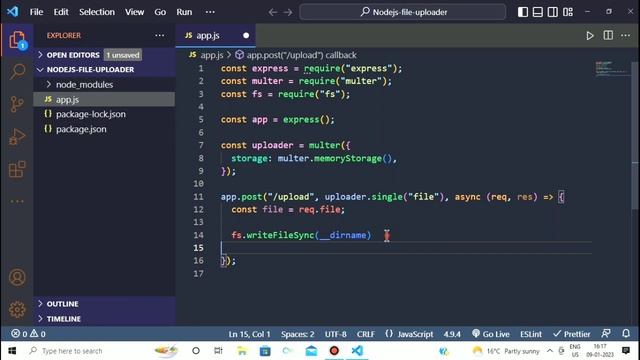
Task: Change indentation via Spaces: 2
Action: tap(298, 334)
